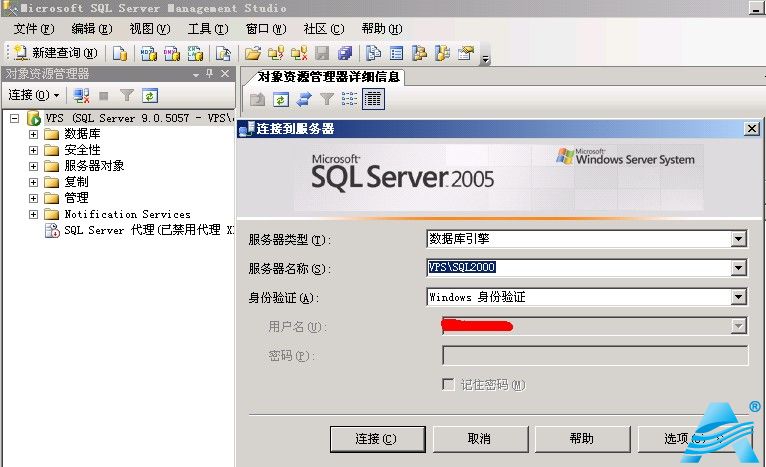Expand the 管理 folder node

click(x=33, y=198)
